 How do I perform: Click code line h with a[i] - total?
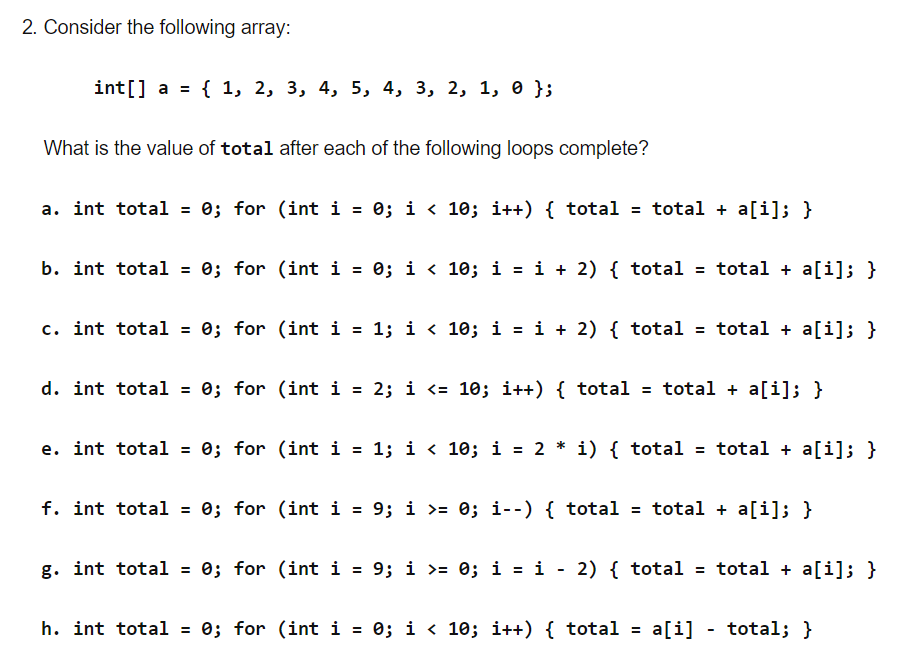click(x=427, y=629)
